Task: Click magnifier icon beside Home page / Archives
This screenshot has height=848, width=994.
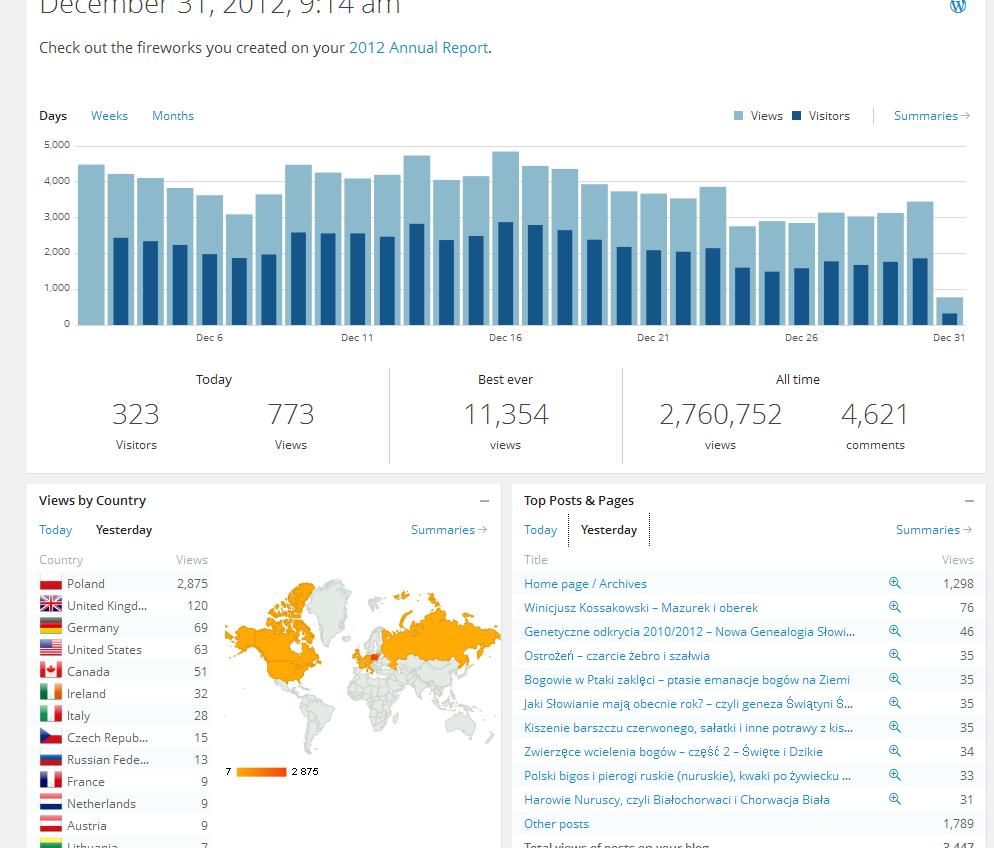Action: click(x=895, y=583)
